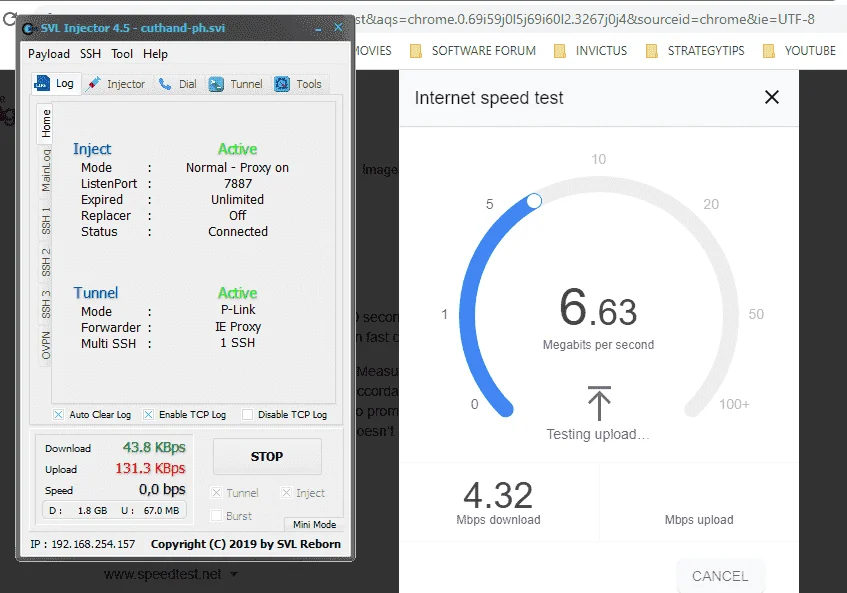Toggle the Tunnel checkbox below STOP
Viewport: 847px width, 593px height.
216,493
